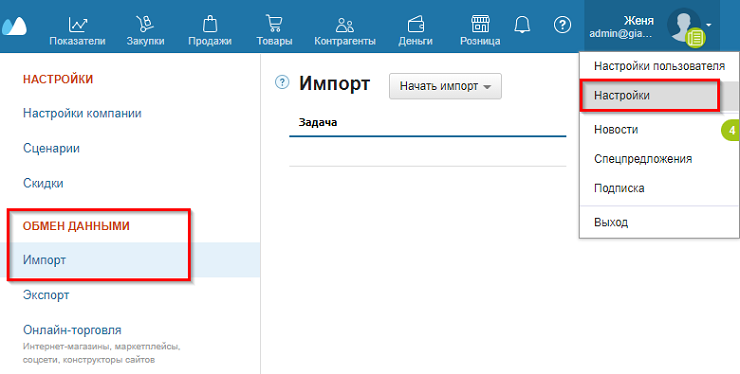Open the Экспорт sidebar link
The image size is (740, 374).
pyautogui.click(x=46, y=295)
